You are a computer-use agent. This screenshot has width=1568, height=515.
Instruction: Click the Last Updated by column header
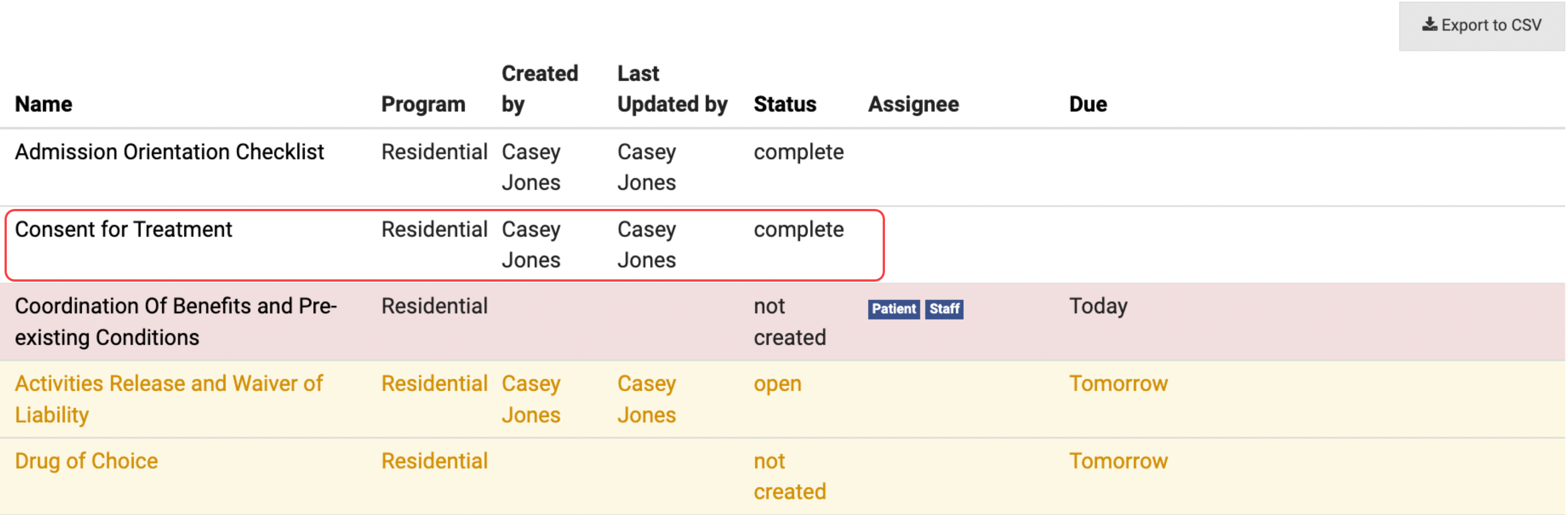point(671,89)
